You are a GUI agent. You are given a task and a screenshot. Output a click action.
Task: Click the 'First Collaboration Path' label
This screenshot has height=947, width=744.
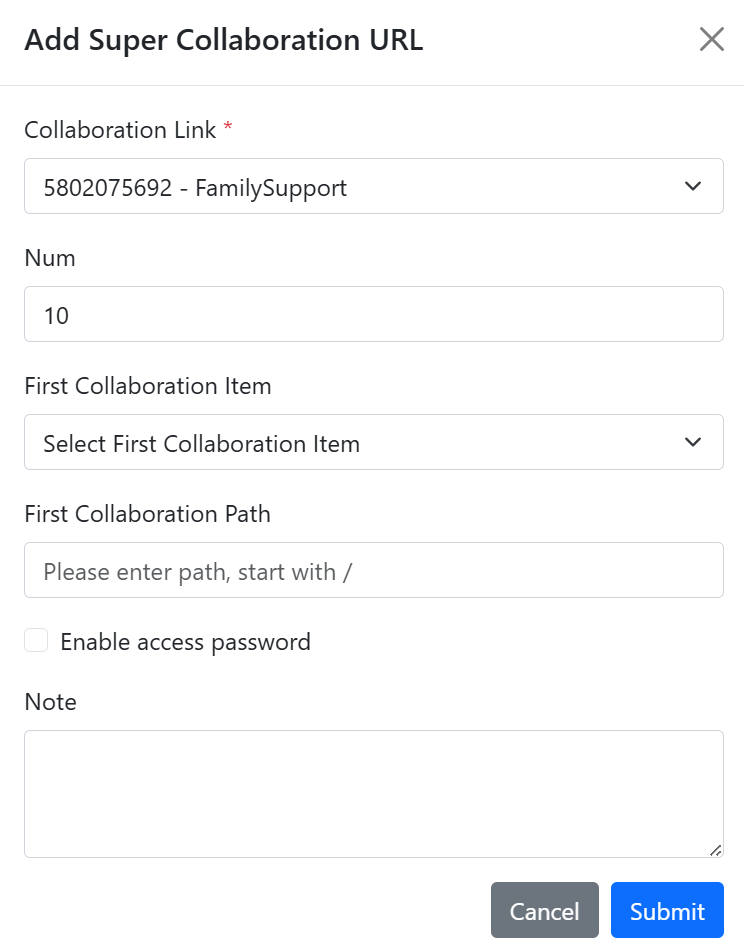pos(147,514)
